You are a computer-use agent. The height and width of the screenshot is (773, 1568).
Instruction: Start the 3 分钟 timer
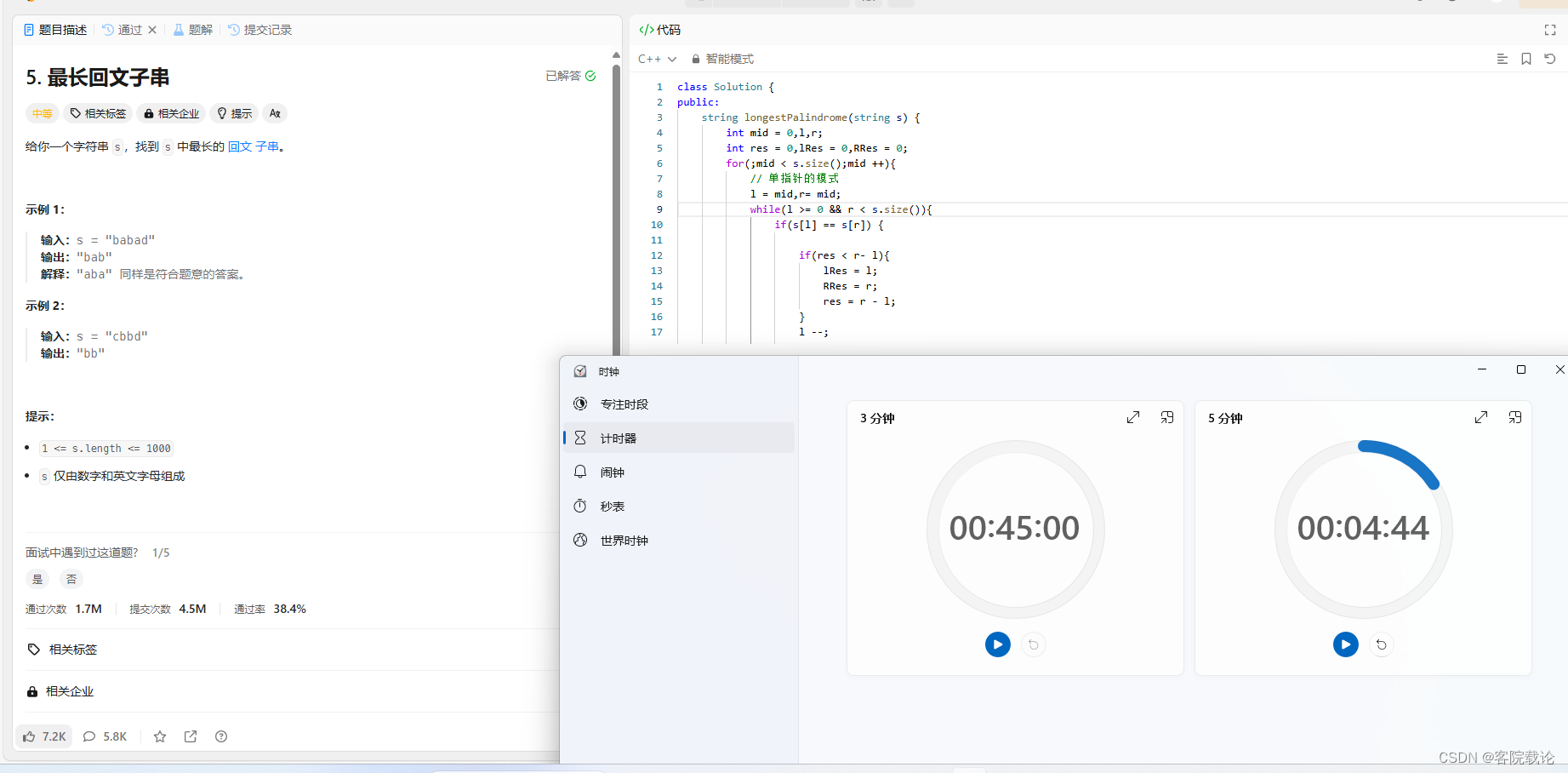click(x=998, y=644)
